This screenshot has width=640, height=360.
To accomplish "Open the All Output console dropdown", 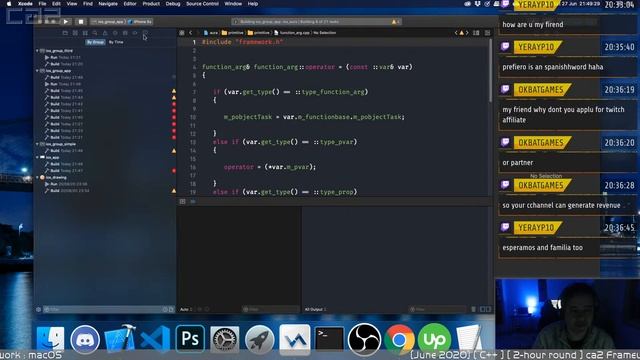I will click(316, 309).
